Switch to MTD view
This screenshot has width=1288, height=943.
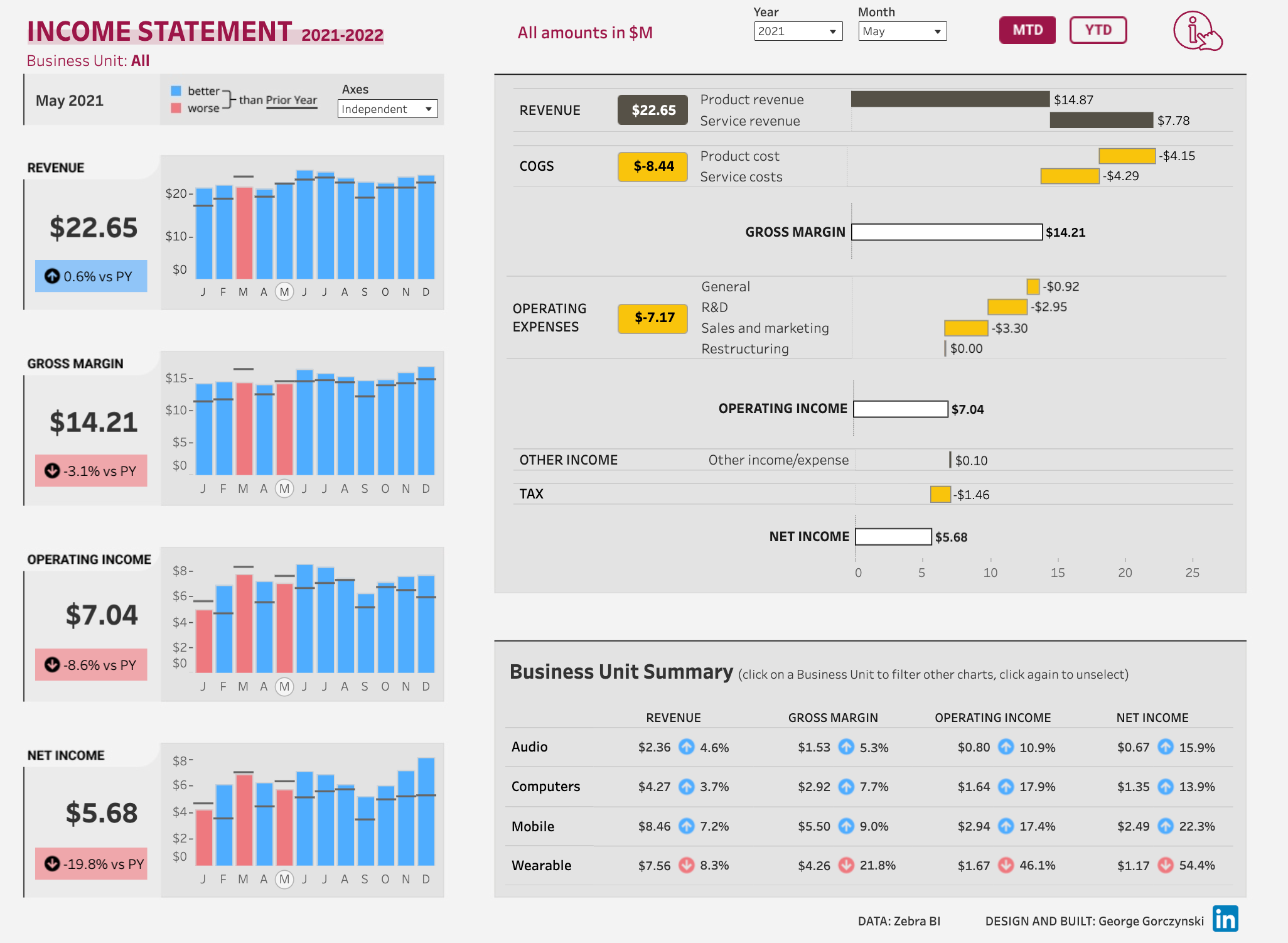click(x=1027, y=30)
